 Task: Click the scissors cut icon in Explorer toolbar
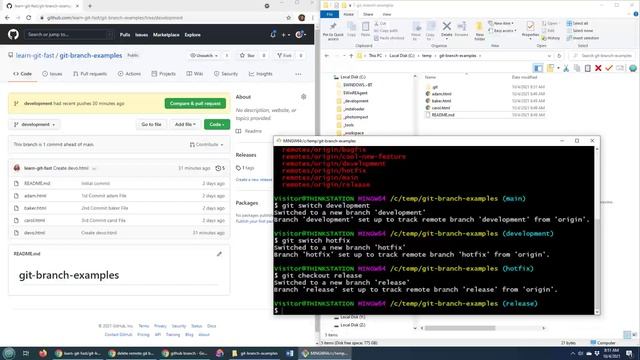coord(566,68)
